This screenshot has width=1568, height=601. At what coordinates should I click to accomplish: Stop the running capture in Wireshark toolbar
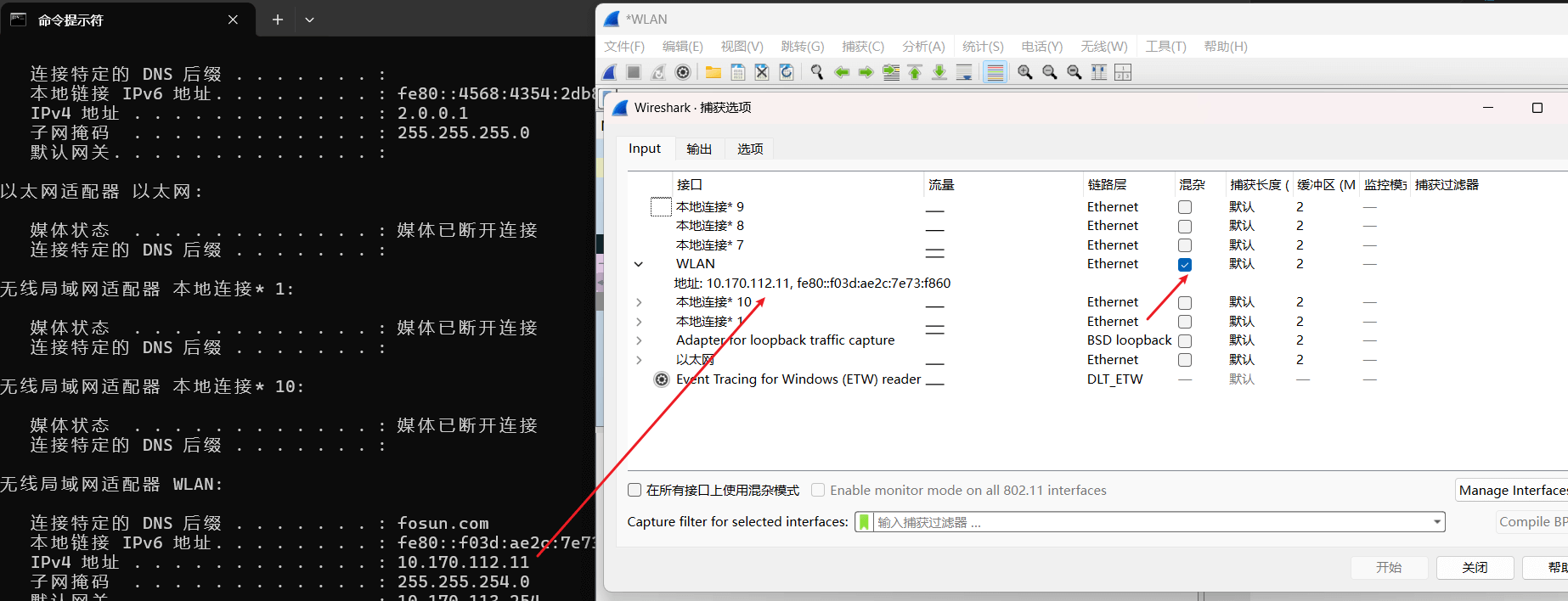tap(634, 72)
